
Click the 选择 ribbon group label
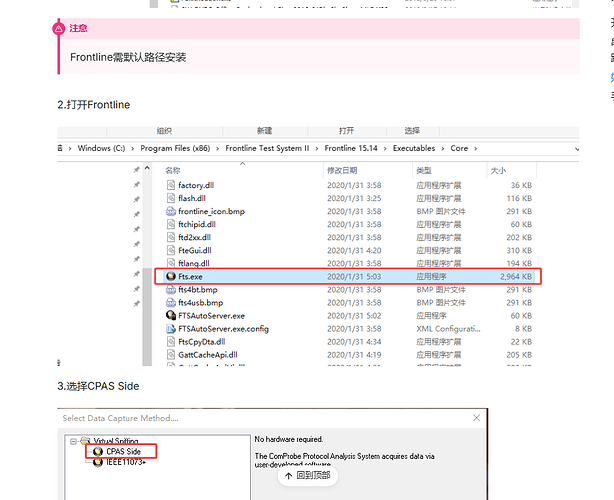click(412, 131)
